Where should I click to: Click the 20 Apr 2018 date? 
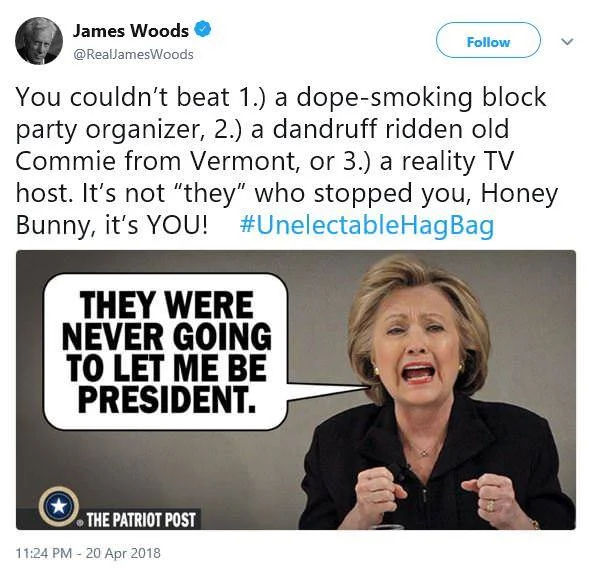click(123, 553)
